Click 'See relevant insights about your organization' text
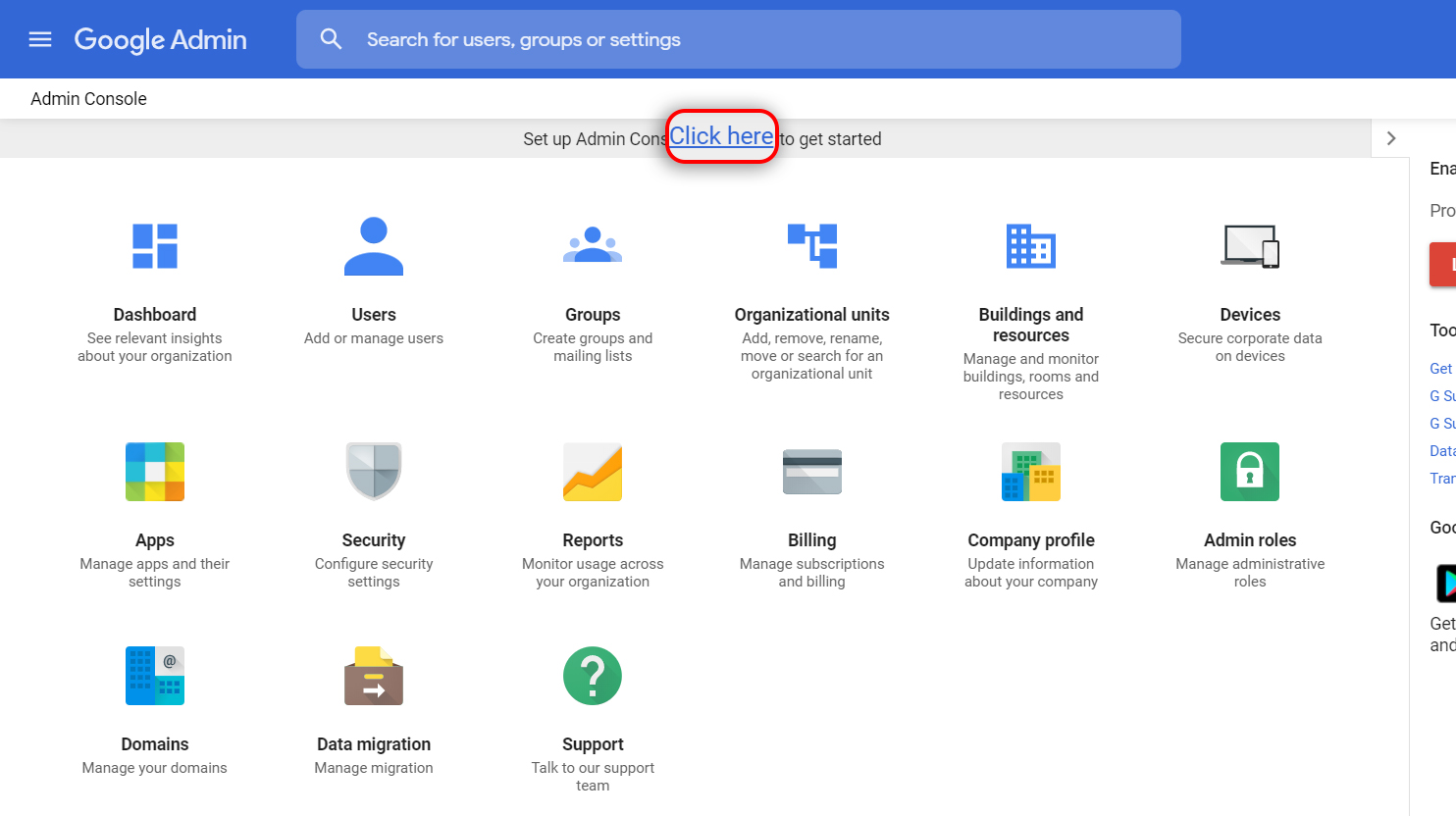1456x816 pixels. pyautogui.click(x=155, y=347)
